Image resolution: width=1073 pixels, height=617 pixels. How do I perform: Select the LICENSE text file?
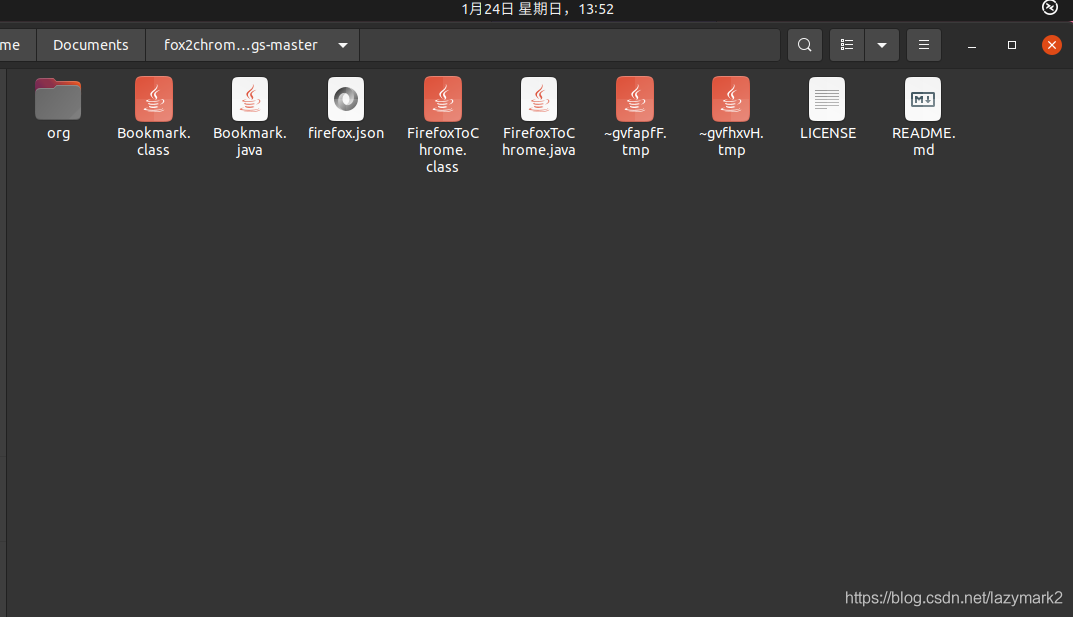pyautogui.click(x=827, y=100)
